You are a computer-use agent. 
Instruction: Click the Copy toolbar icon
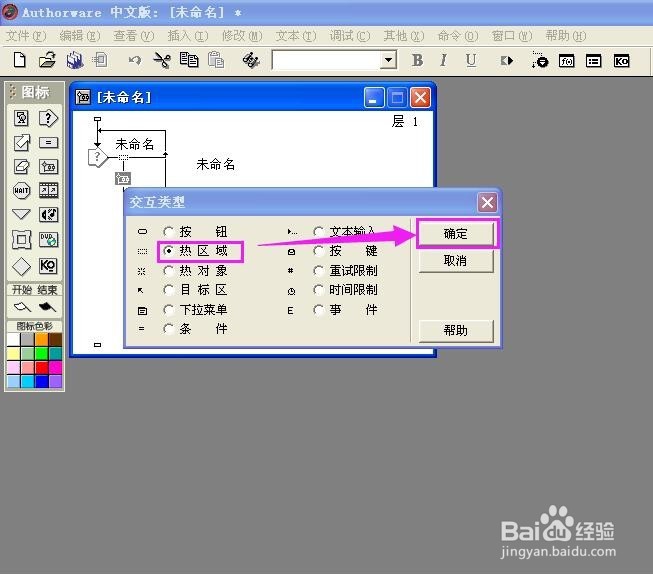189,60
